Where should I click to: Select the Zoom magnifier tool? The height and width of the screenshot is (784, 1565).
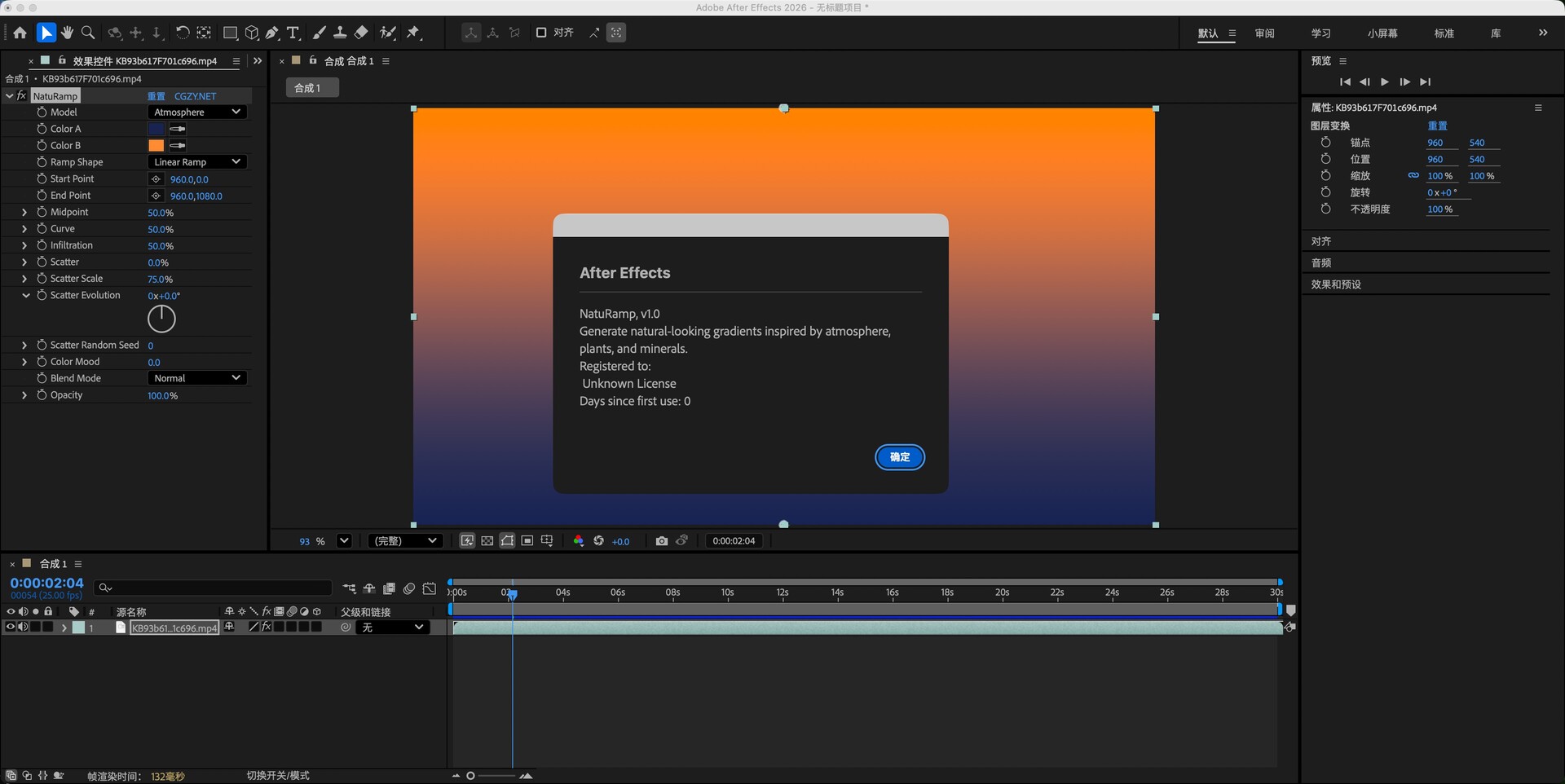88,33
